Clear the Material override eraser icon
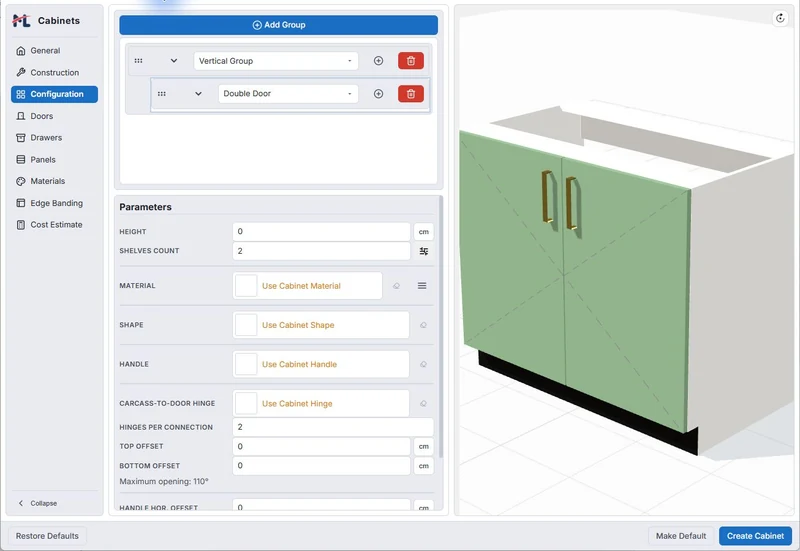Screen dimensions: 800x551 tap(396, 286)
